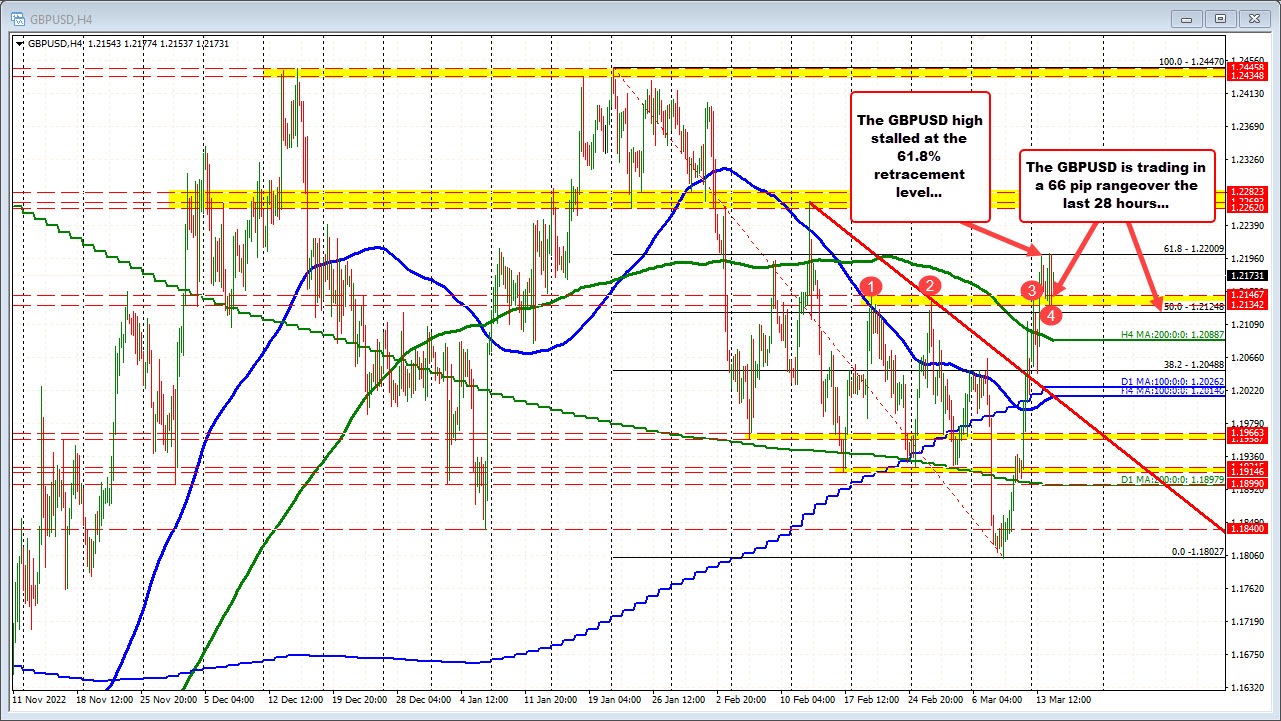Click the '11 Nov 2022' date on time axis
Image resolution: width=1281 pixels, height=721 pixels.
[40, 700]
